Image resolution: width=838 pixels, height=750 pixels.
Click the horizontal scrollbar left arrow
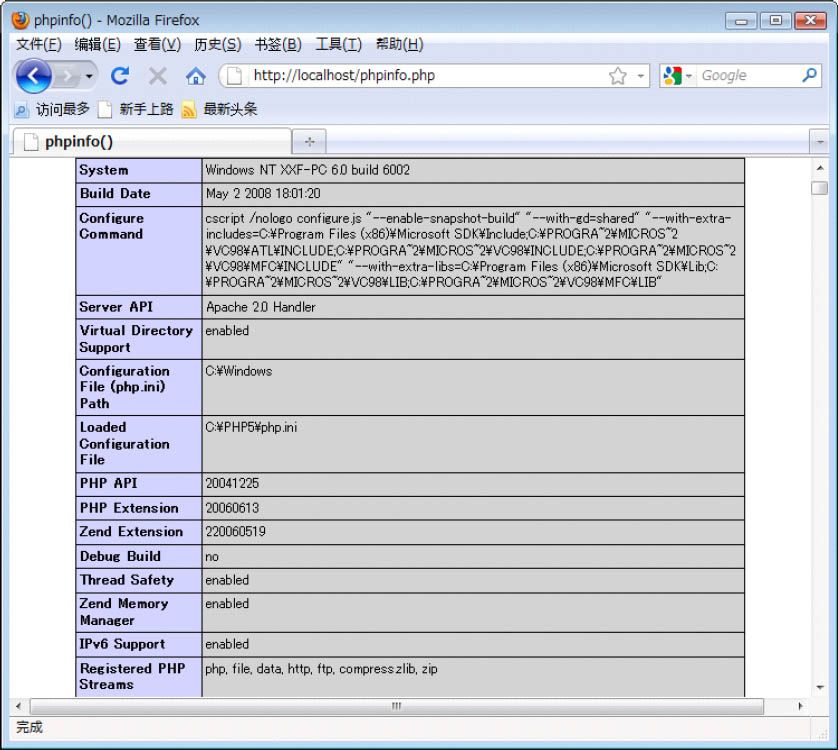tap(19, 706)
